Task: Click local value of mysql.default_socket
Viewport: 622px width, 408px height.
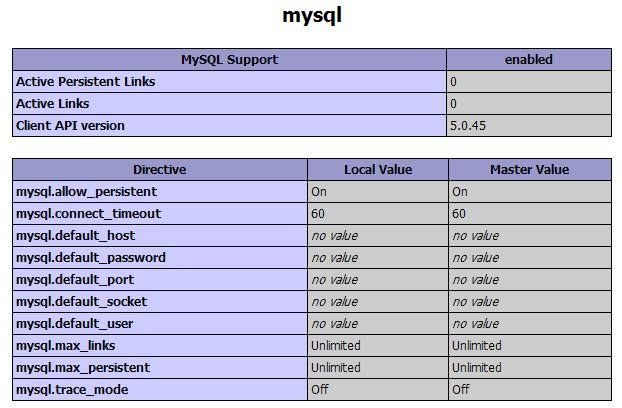Action: [x=335, y=302]
